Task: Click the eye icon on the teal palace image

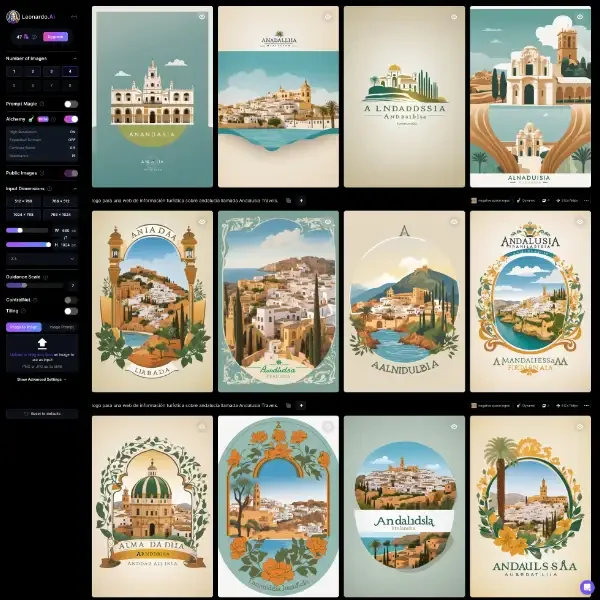Action: [x=202, y=16]
